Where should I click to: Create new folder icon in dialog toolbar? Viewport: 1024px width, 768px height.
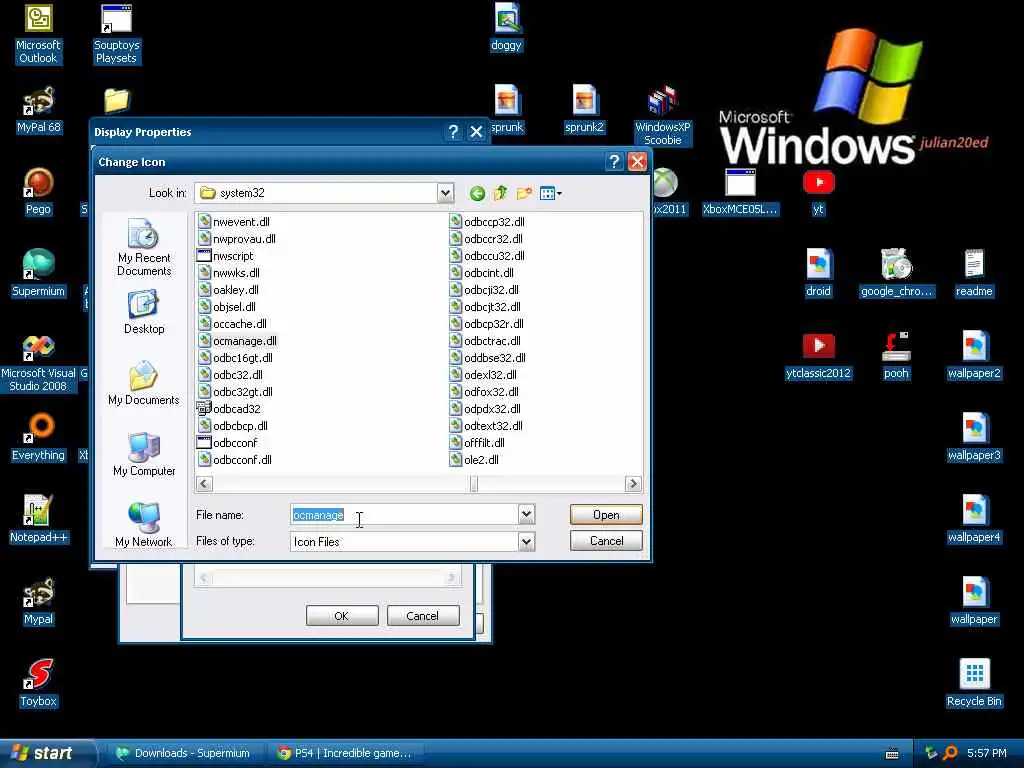pos(524,193)
